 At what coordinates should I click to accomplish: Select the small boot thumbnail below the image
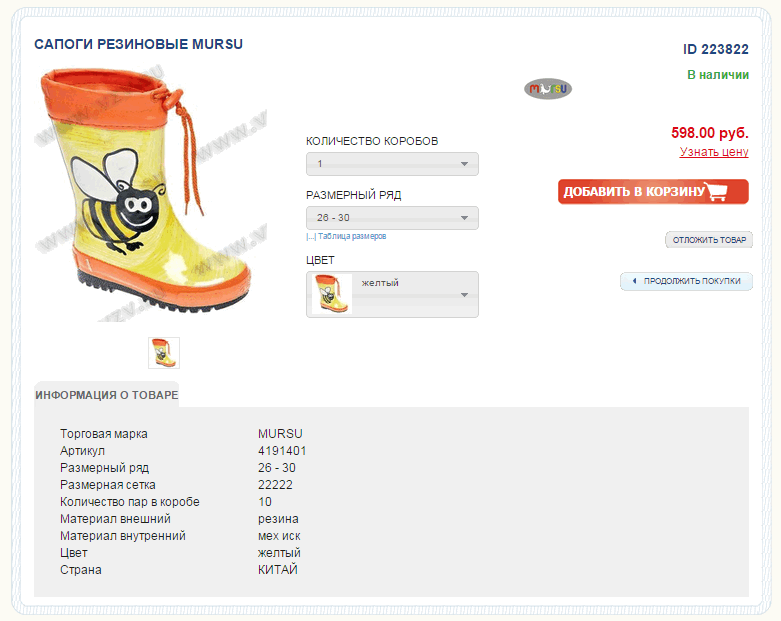pos(164,352)
